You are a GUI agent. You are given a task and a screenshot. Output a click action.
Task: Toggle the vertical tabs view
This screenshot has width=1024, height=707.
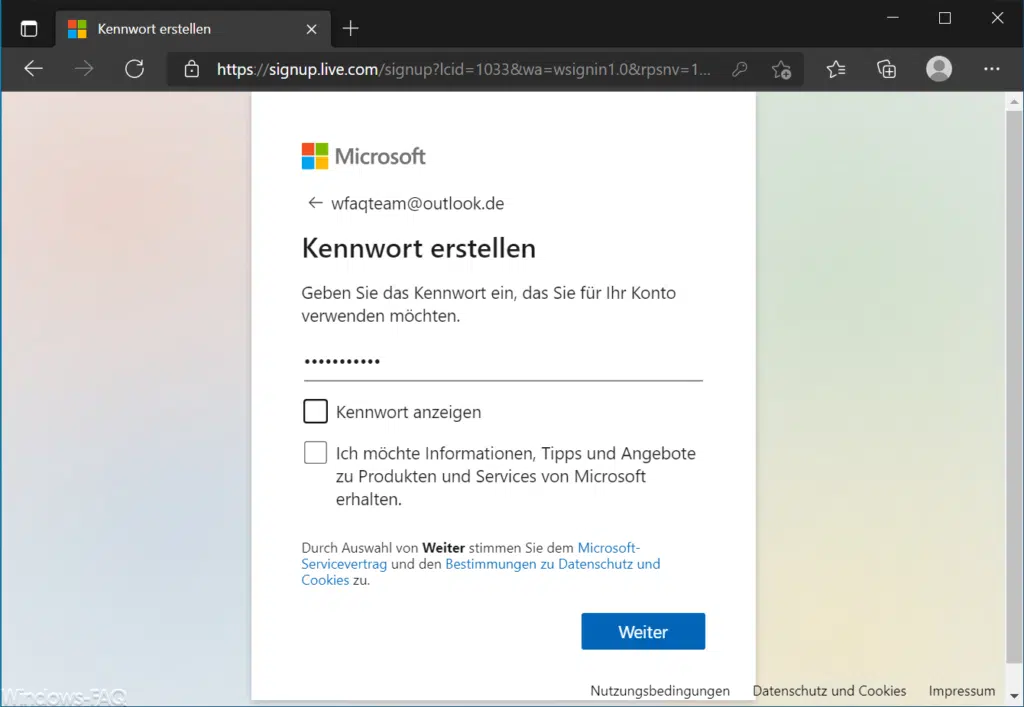28,27
